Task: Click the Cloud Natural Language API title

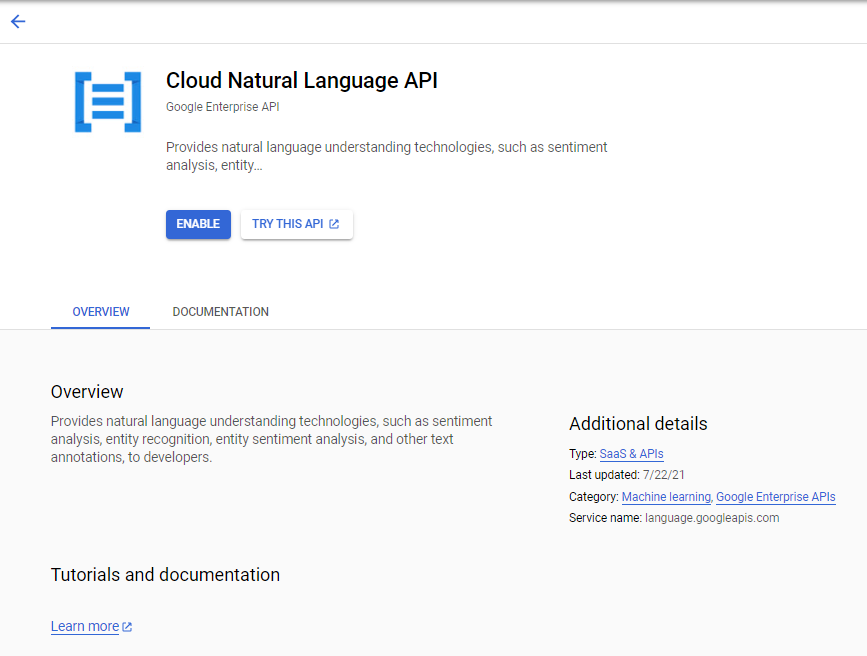Action: (302, 80)
